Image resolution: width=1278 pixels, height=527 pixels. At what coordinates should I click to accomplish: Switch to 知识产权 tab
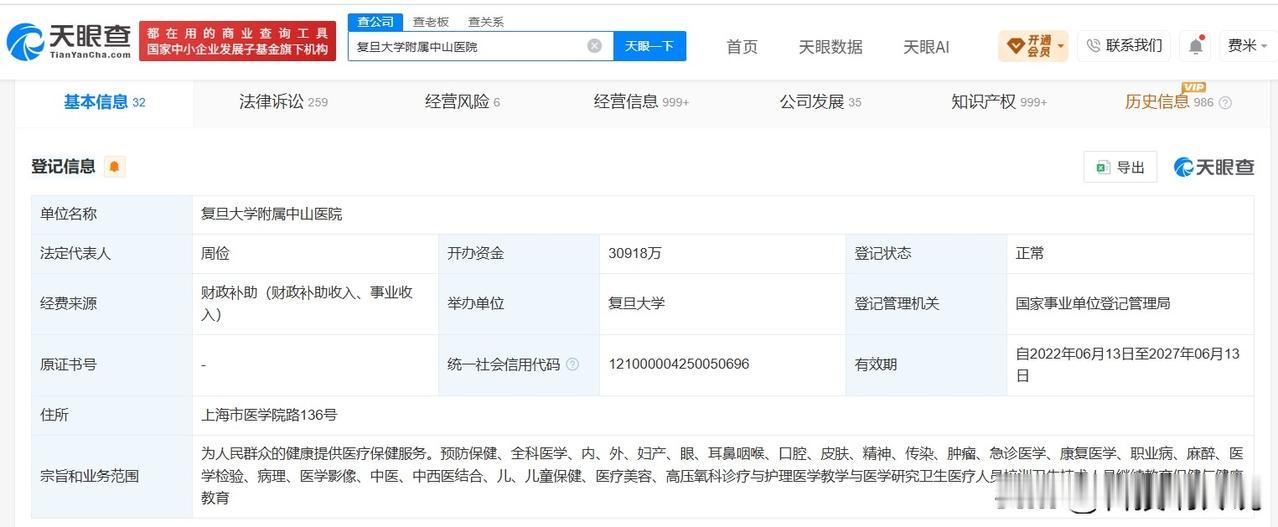[x=999, y=102]
